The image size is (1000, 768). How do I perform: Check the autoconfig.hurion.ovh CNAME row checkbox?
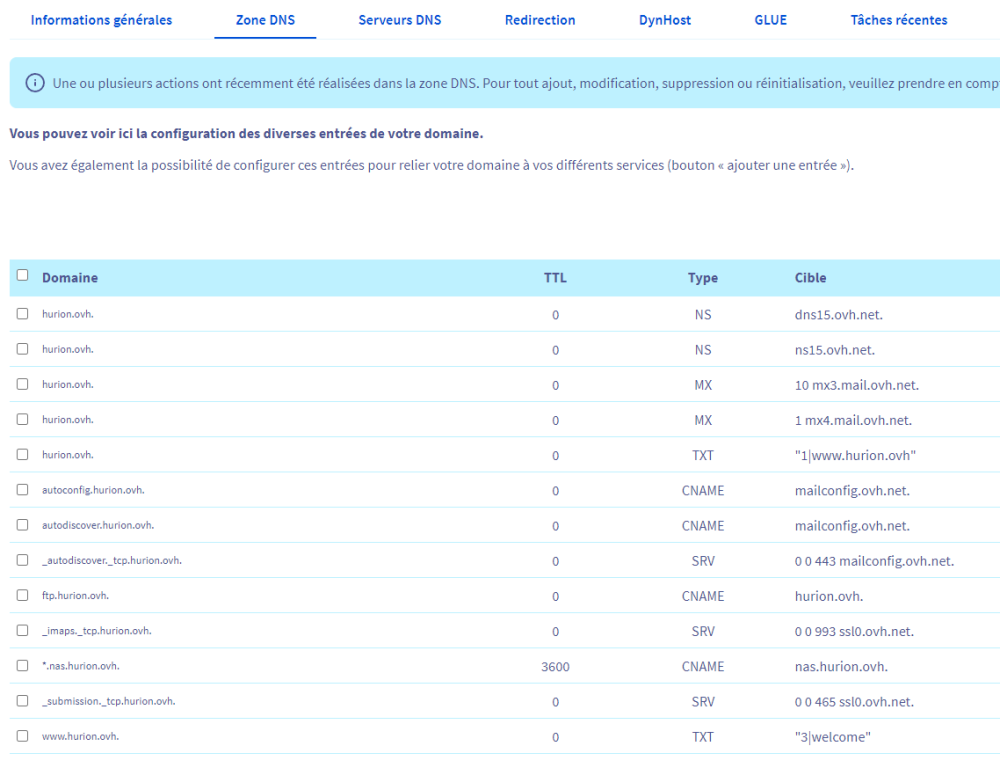[22, 490]
